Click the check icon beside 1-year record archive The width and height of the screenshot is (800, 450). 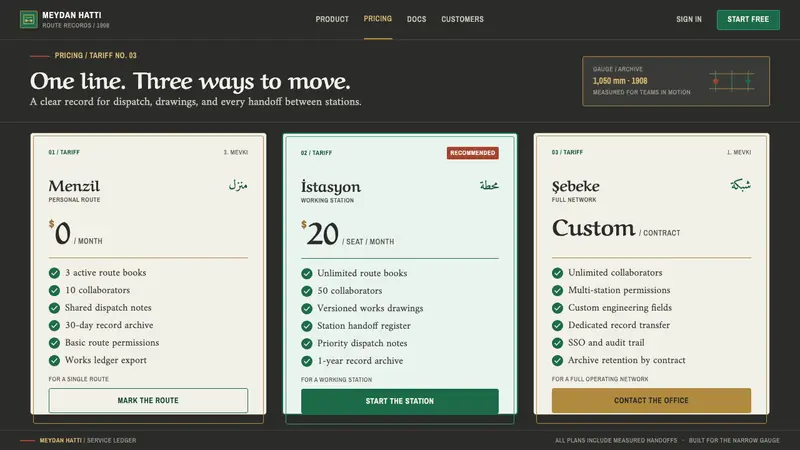(x=307, y=361)
